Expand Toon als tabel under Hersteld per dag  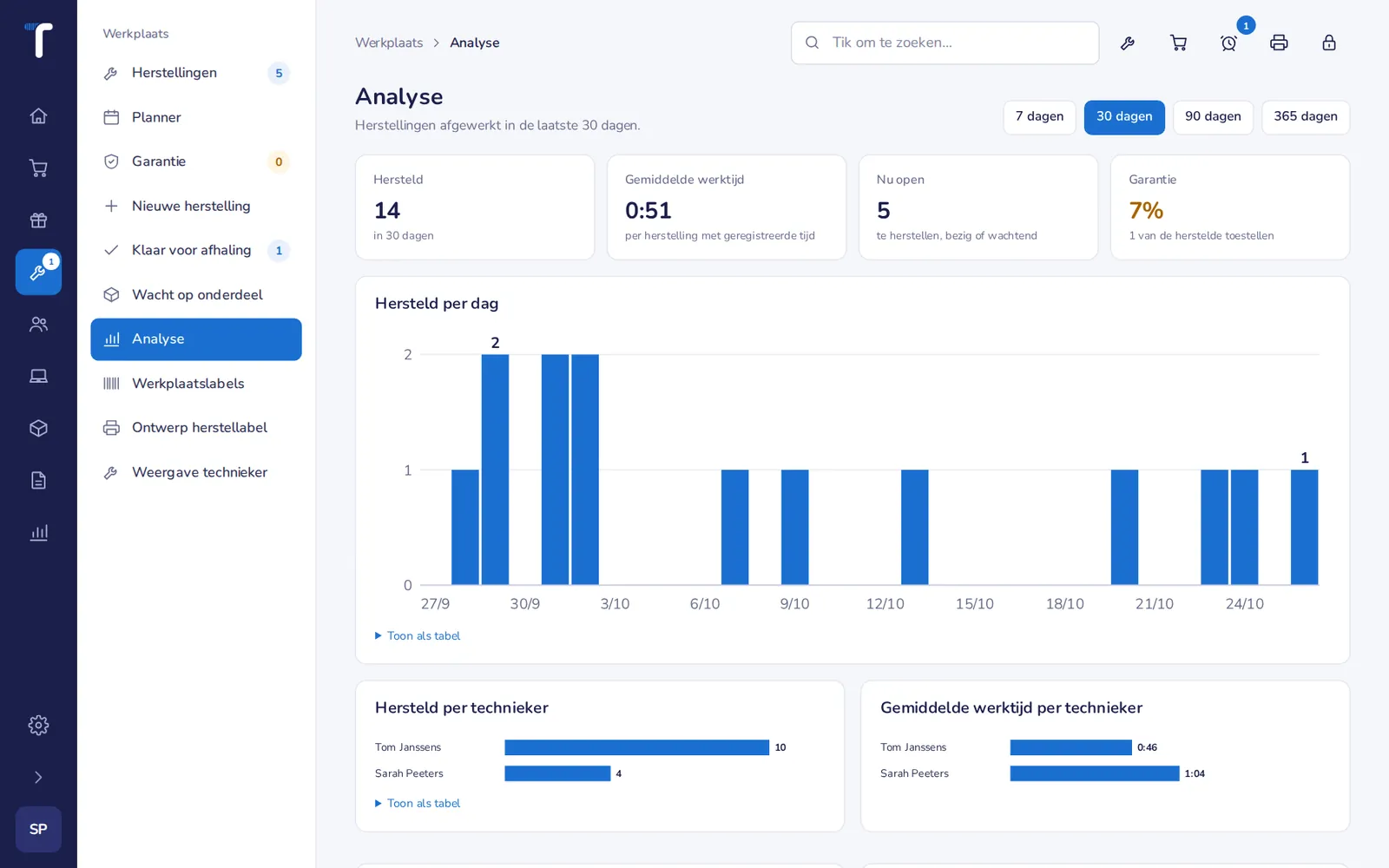[418, 636]
